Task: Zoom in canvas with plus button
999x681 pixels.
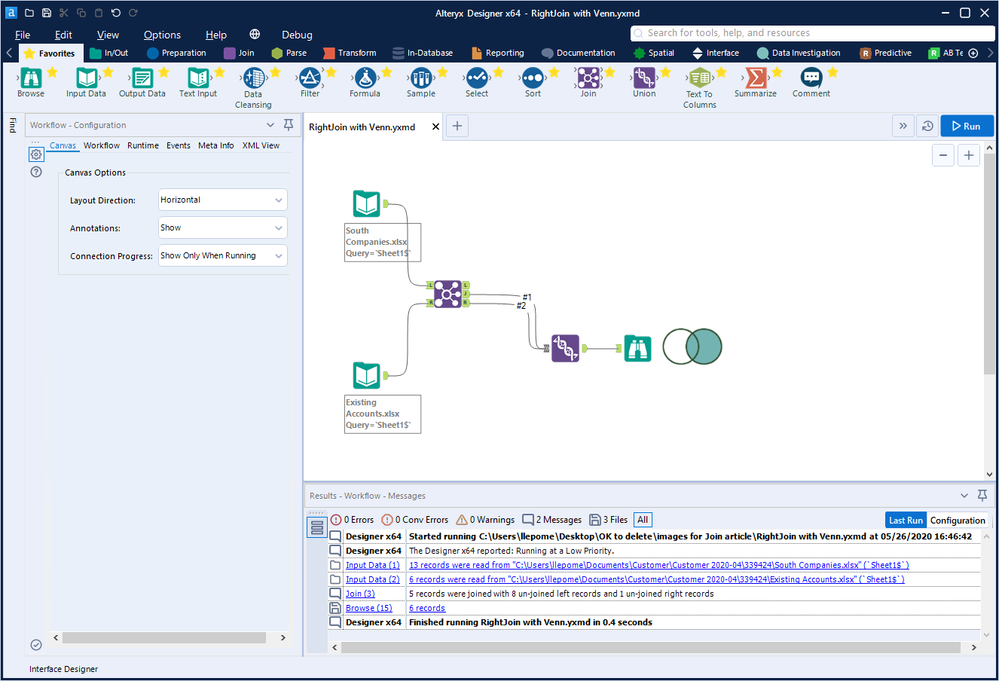Action: [968, 155]
